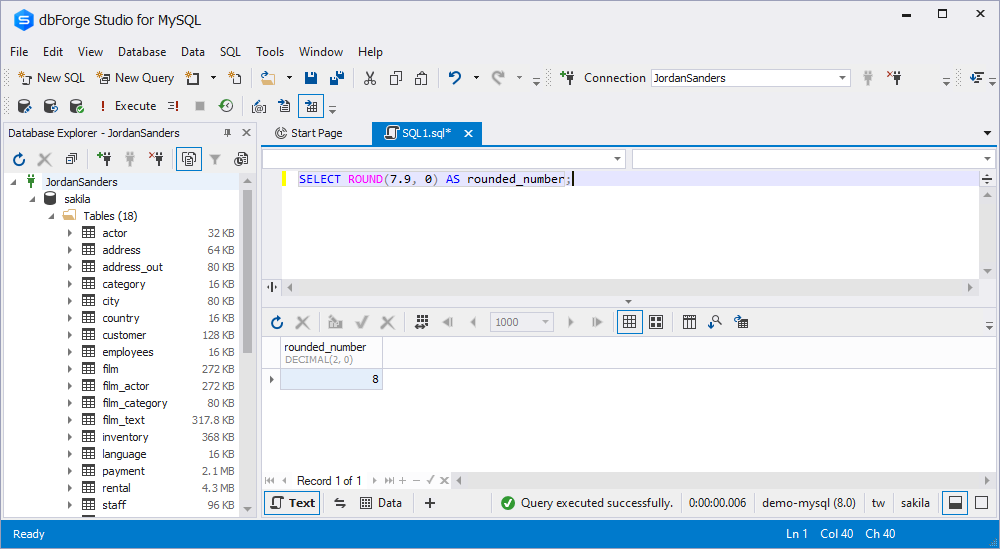Open the search icon in results toolbar
Viewport: 1000px width, 549px height.
click(x=715, y=323)
